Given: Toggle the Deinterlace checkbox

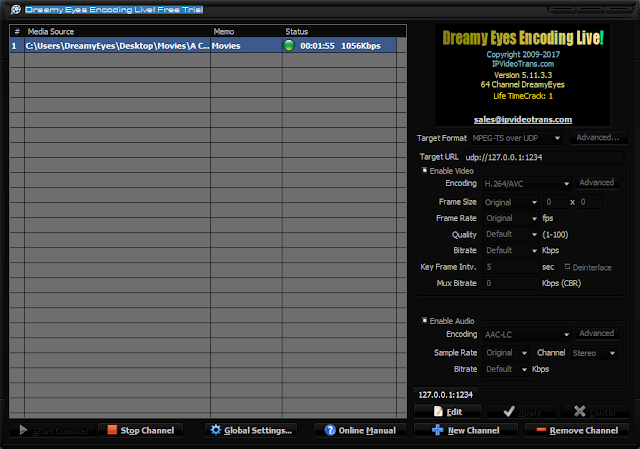Looking at the screenshot, I should pos(567,266).
